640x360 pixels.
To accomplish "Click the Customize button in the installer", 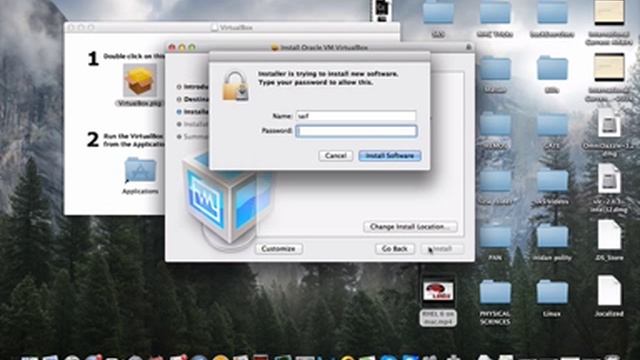I will [279, 249].
